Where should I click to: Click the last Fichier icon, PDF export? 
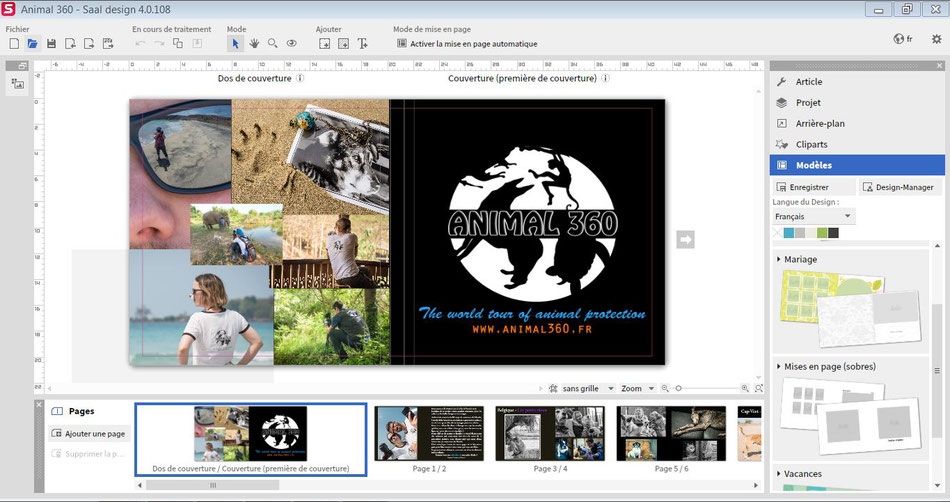click(x=108, y=44)
